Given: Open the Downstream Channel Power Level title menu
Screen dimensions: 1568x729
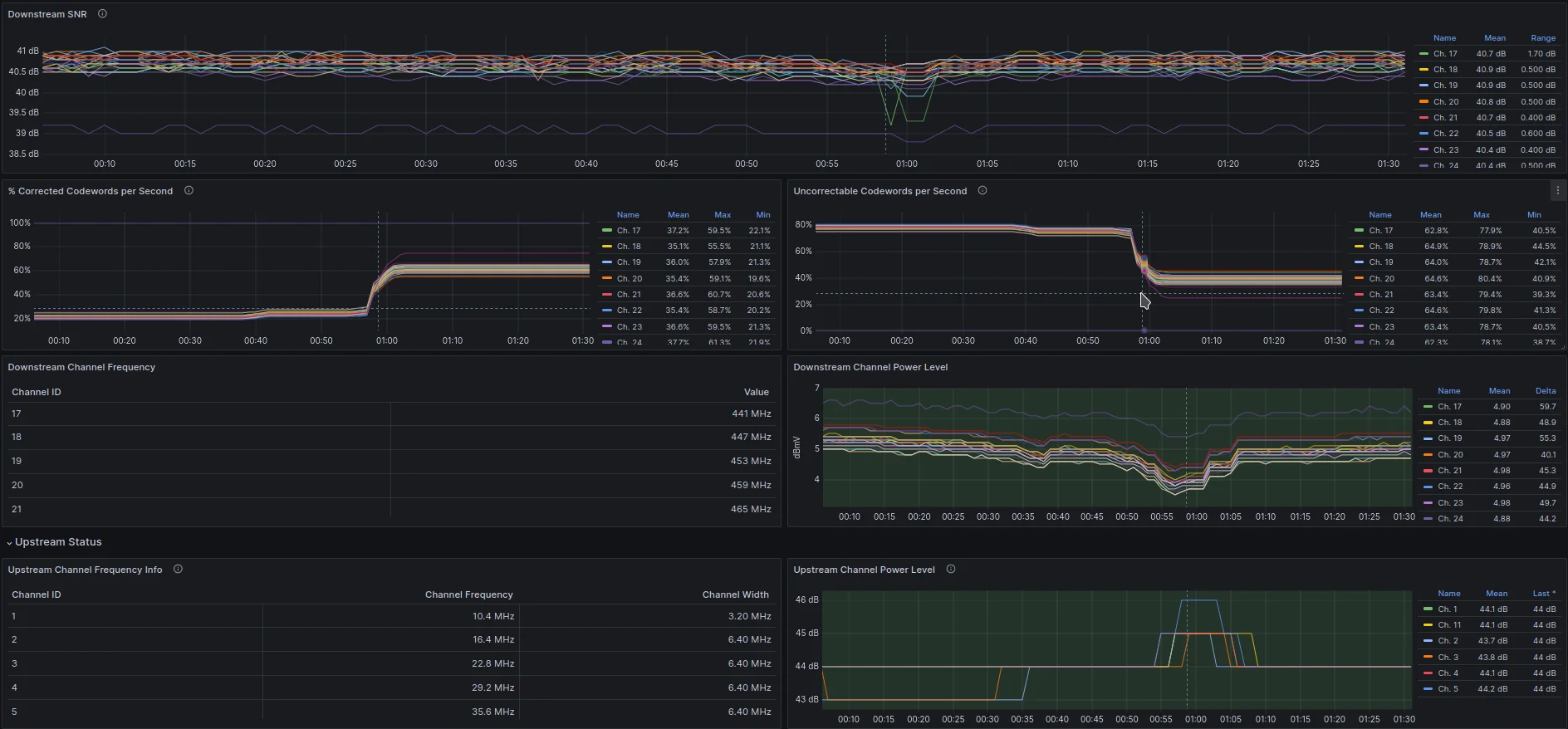Looking at the screenshot, I should [x=870, y=367].
